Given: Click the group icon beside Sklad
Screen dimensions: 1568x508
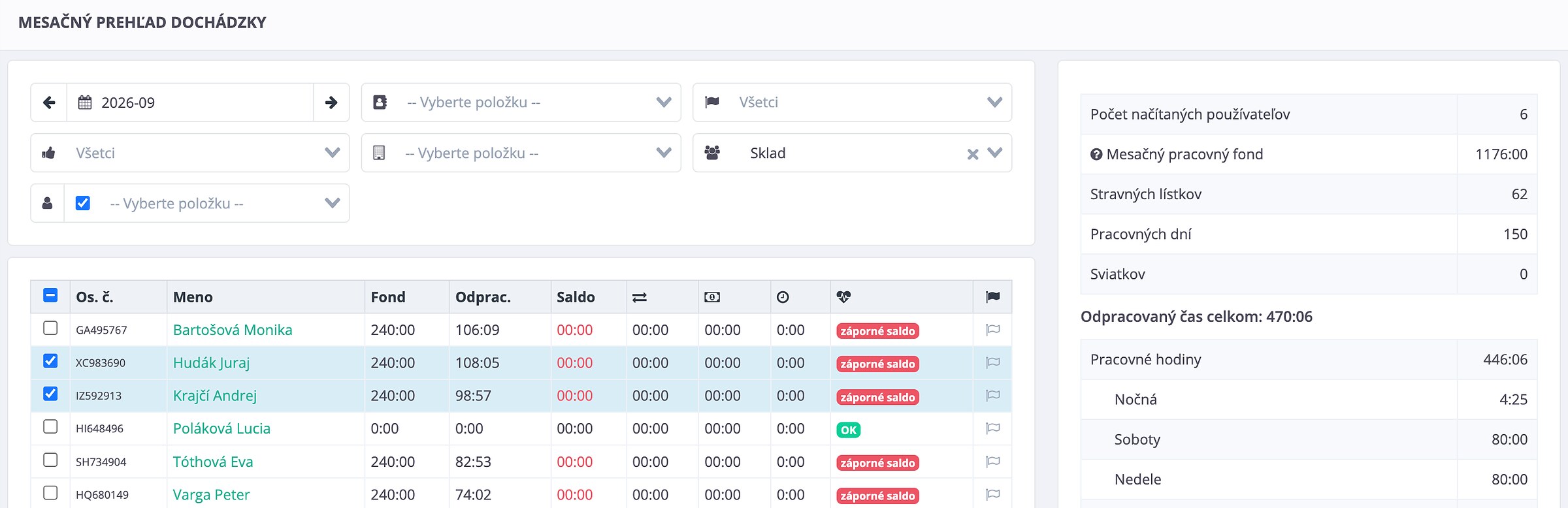Looking at the screenshot, I should pos(712,153).
